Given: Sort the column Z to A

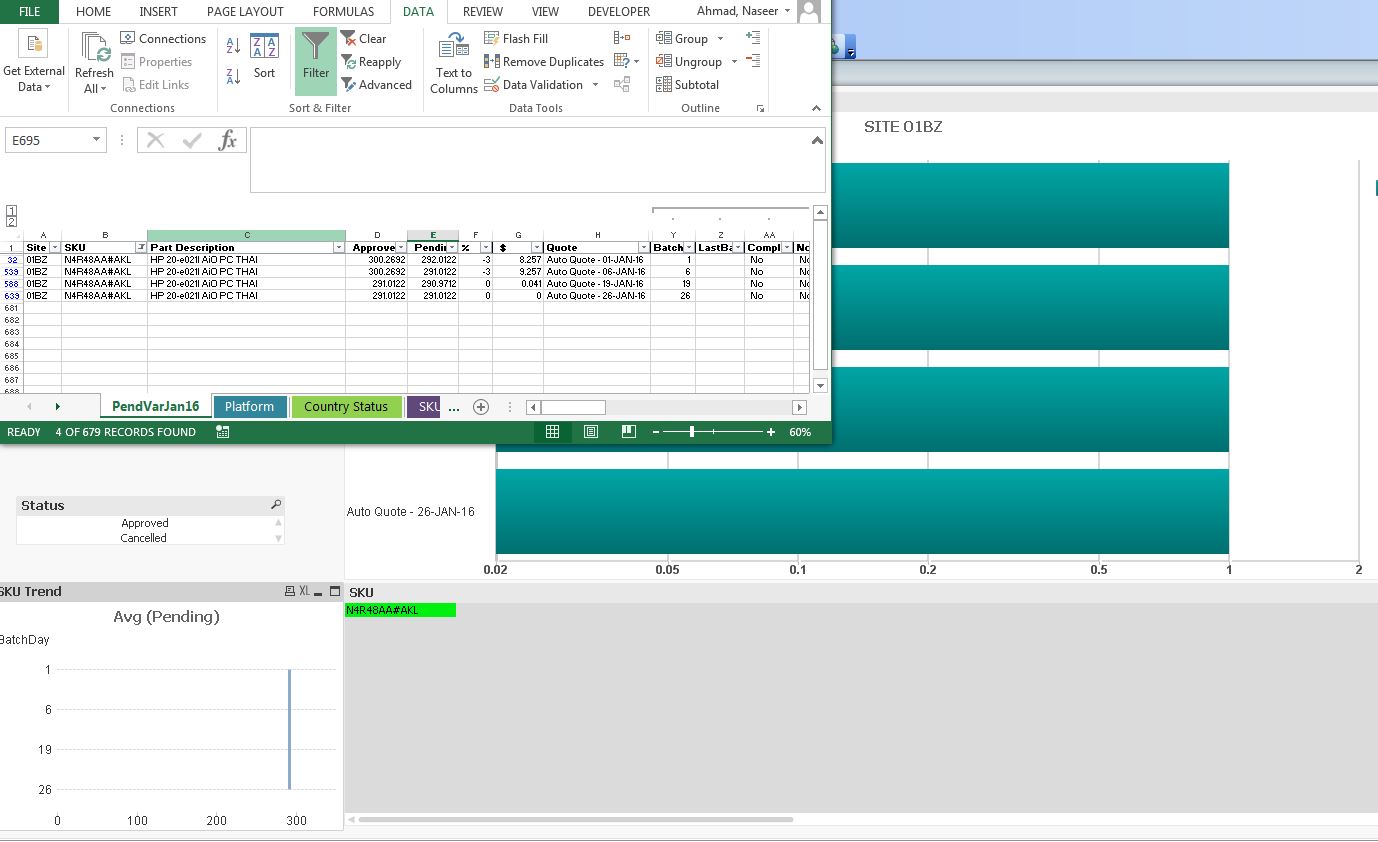Looking at the screenshot, I should point(233,76).
